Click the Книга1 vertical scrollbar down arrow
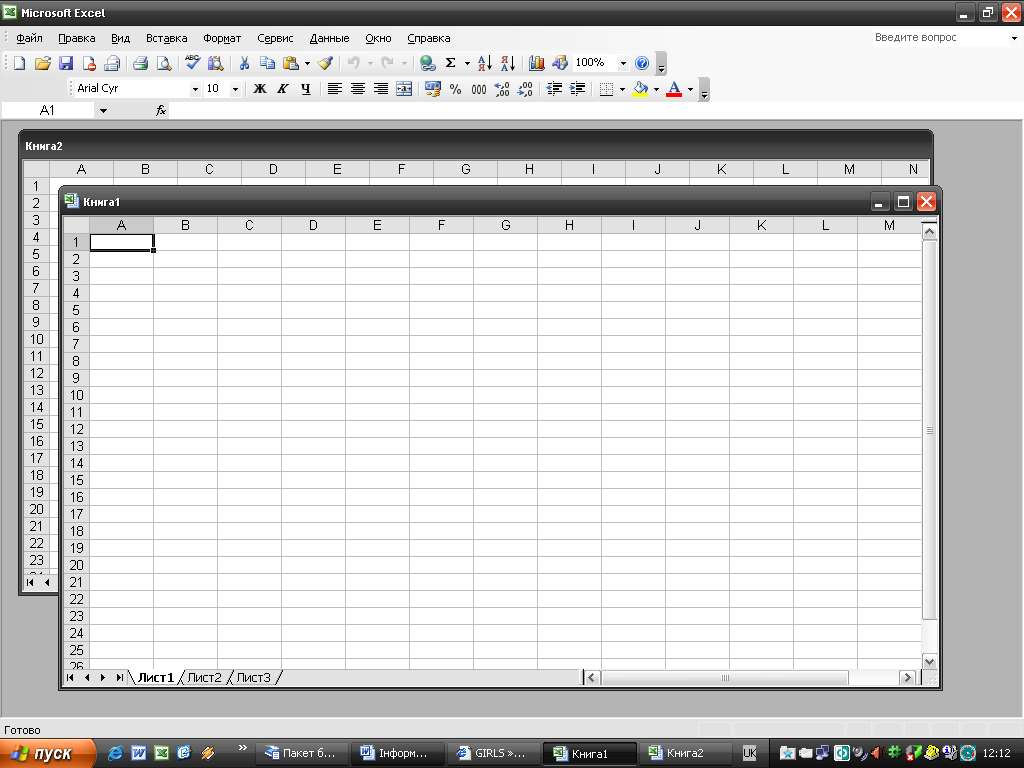Viewport: 1024px width, 768px height. (929, 662)
